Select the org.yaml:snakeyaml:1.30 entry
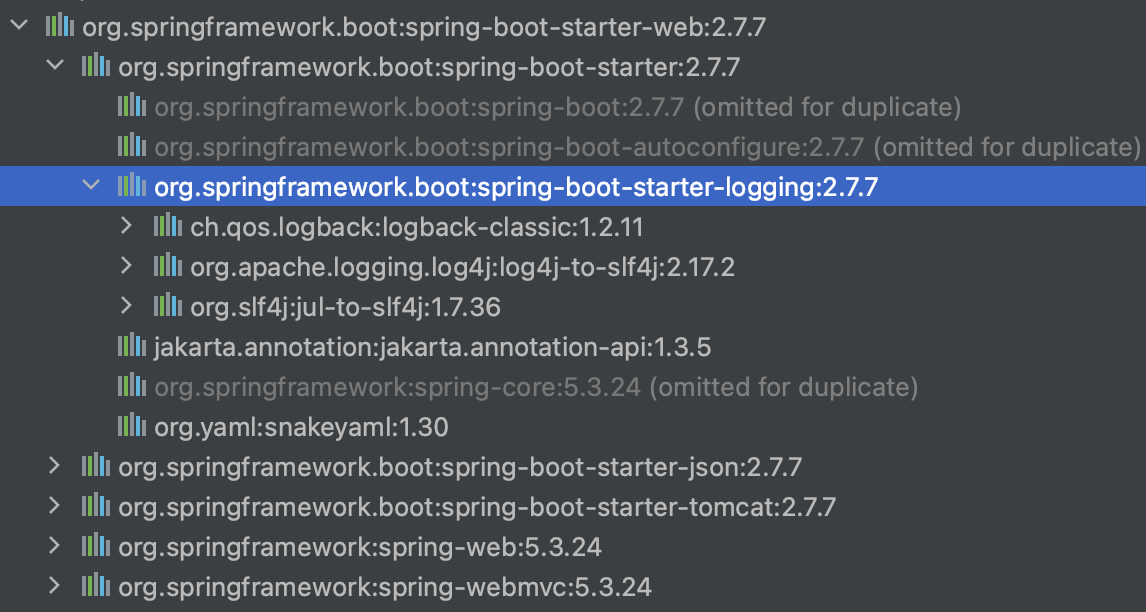The width and height of the screenshot is (1146, 612). [x=301, y=427]
